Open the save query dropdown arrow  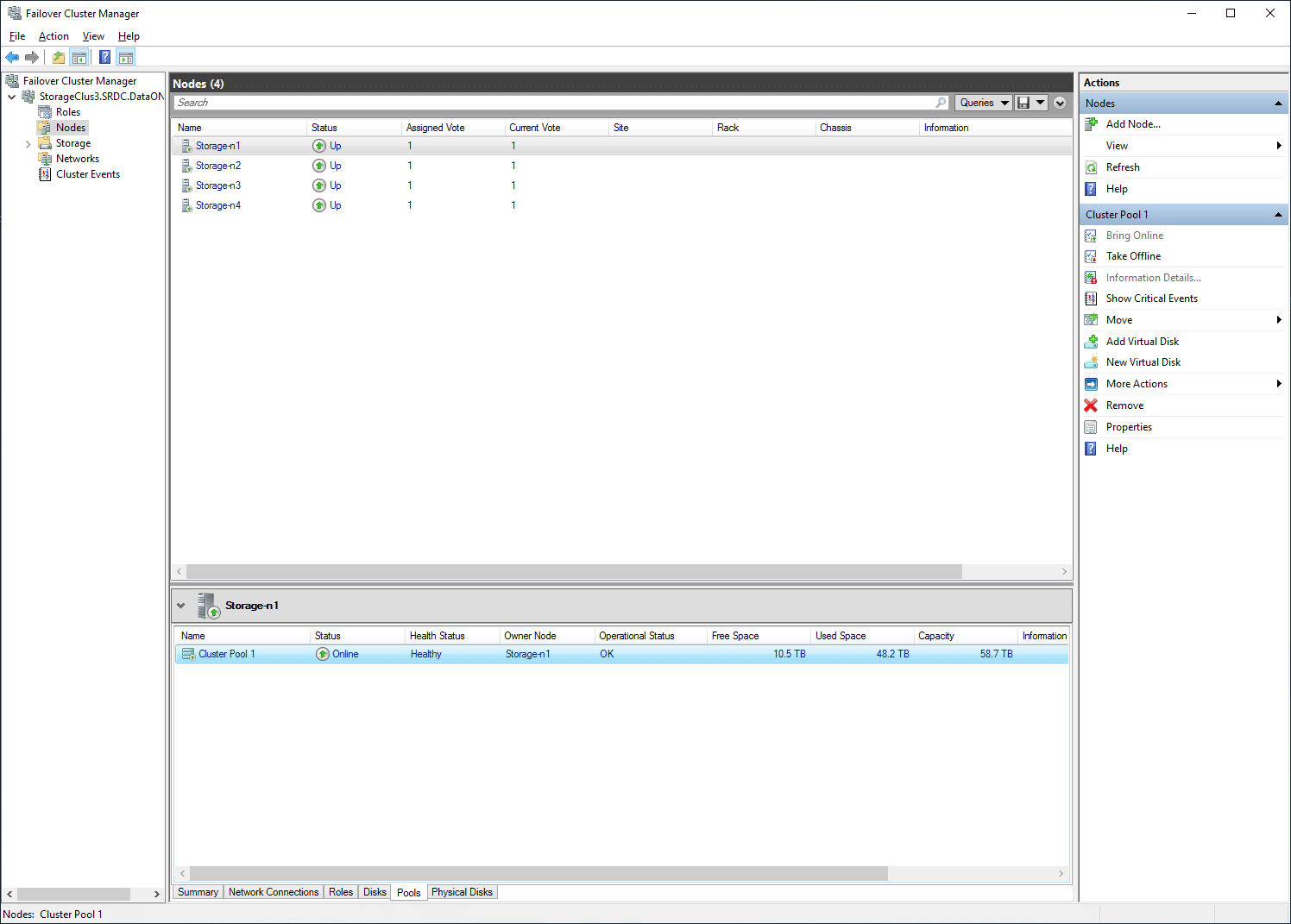1041,103
